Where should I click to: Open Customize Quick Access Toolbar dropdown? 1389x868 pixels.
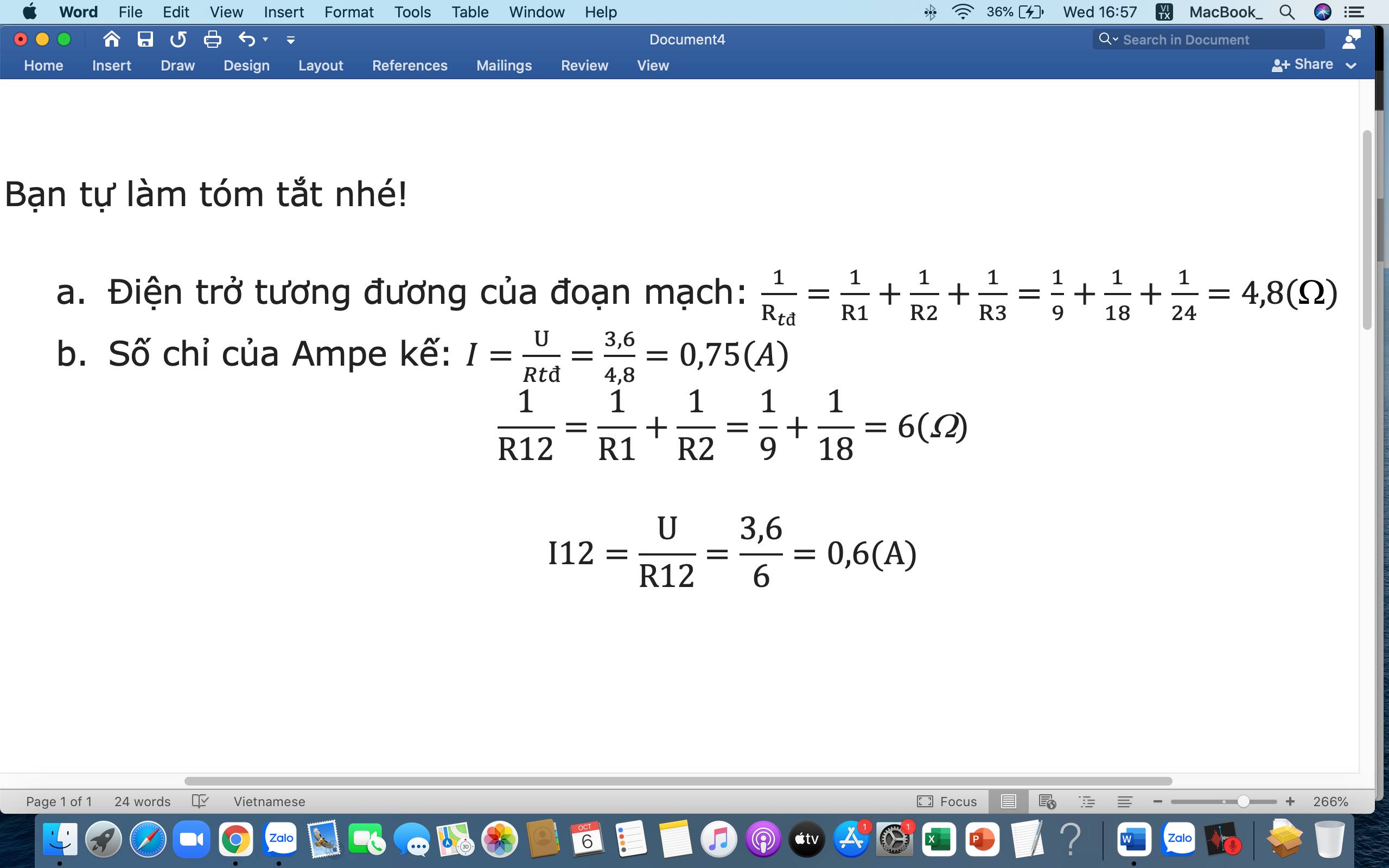290,40
